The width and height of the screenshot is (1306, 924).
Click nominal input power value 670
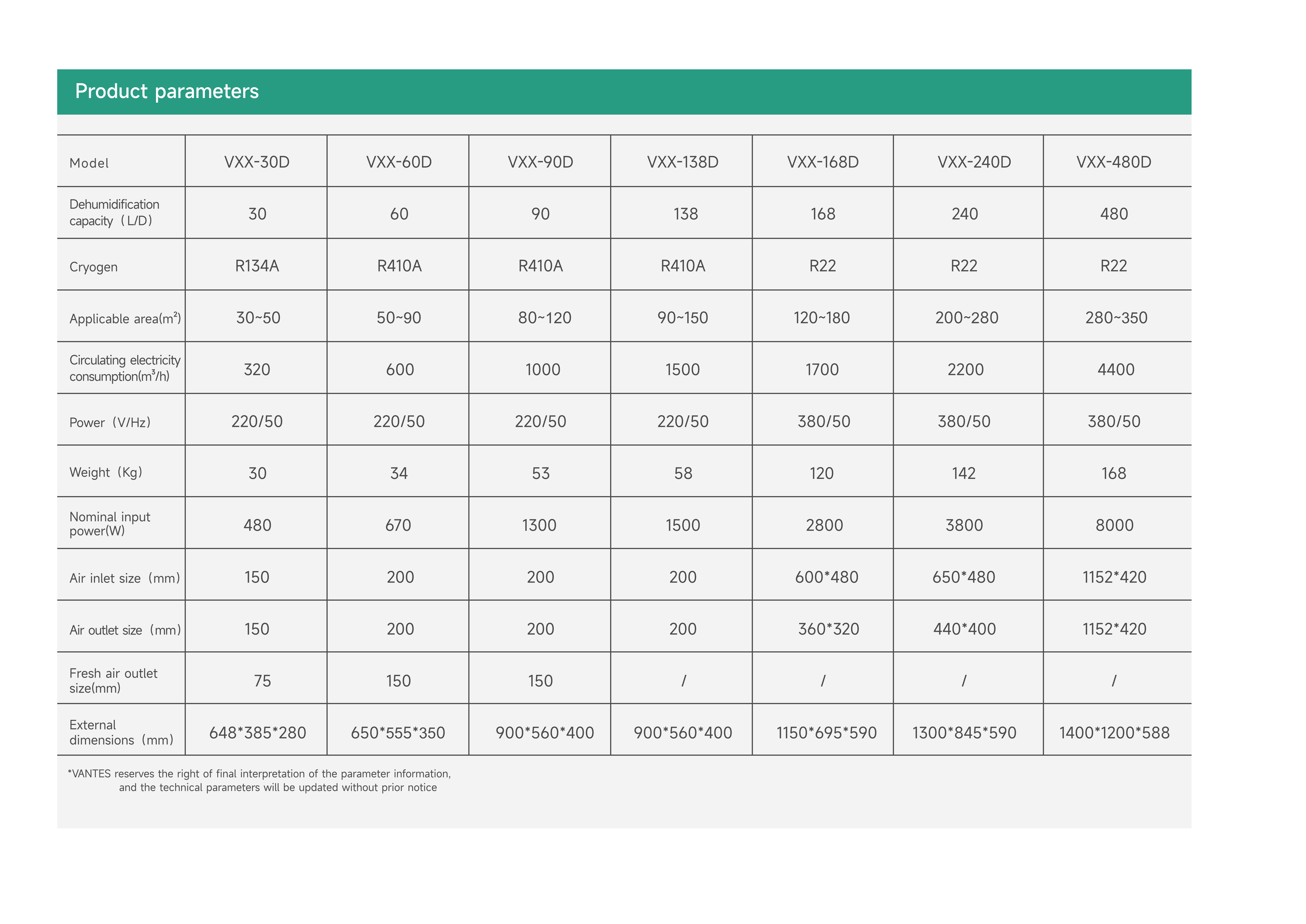point(398,525)
